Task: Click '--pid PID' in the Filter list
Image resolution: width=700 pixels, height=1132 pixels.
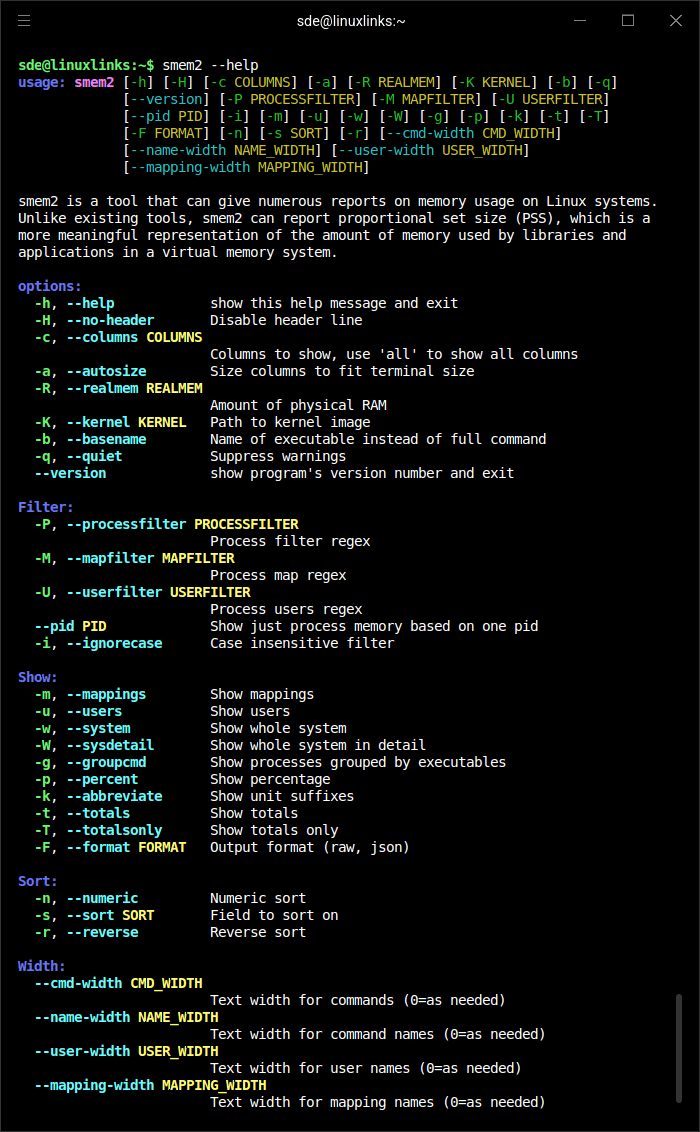Action: 70,626
